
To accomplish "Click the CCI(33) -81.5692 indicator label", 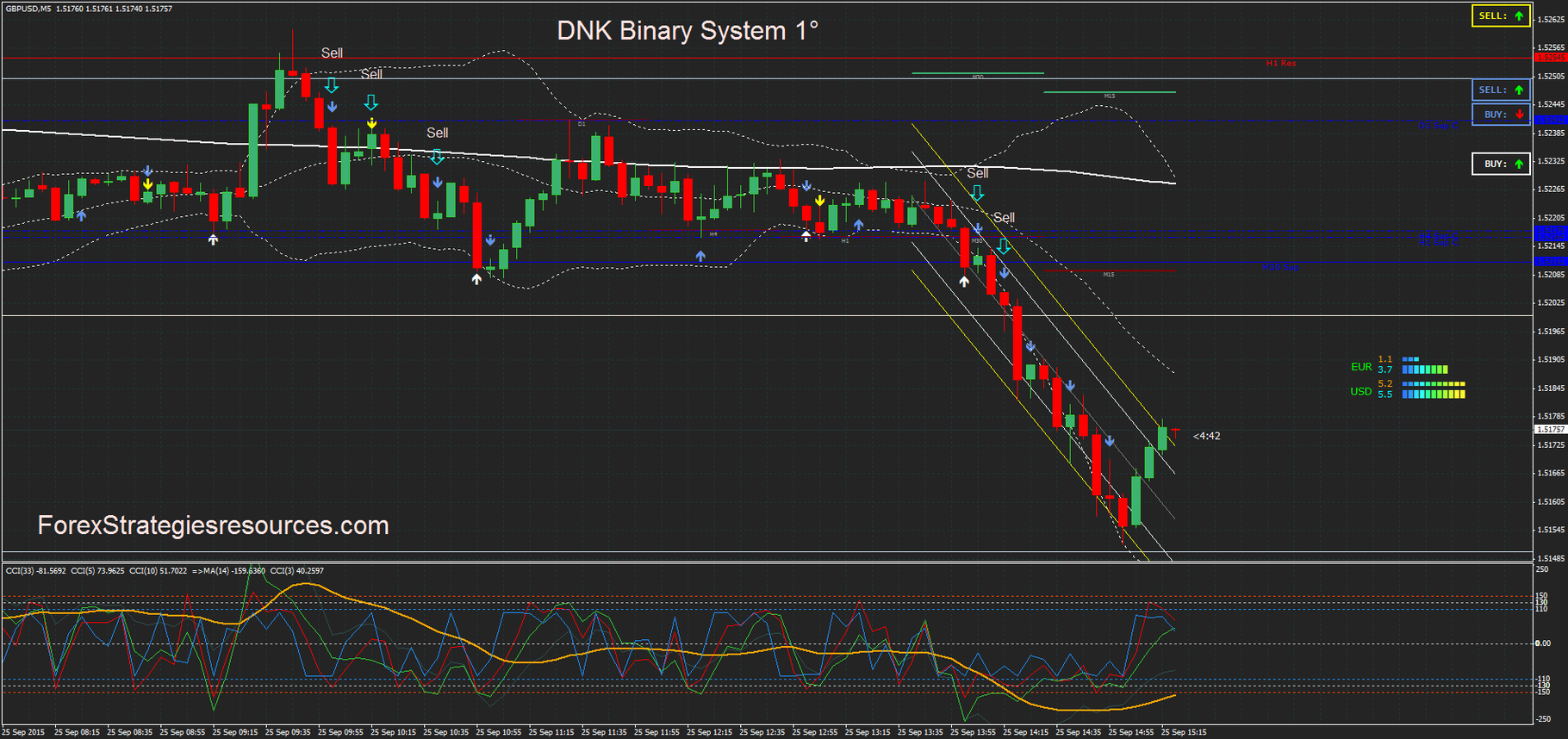I will pos(36,571).
